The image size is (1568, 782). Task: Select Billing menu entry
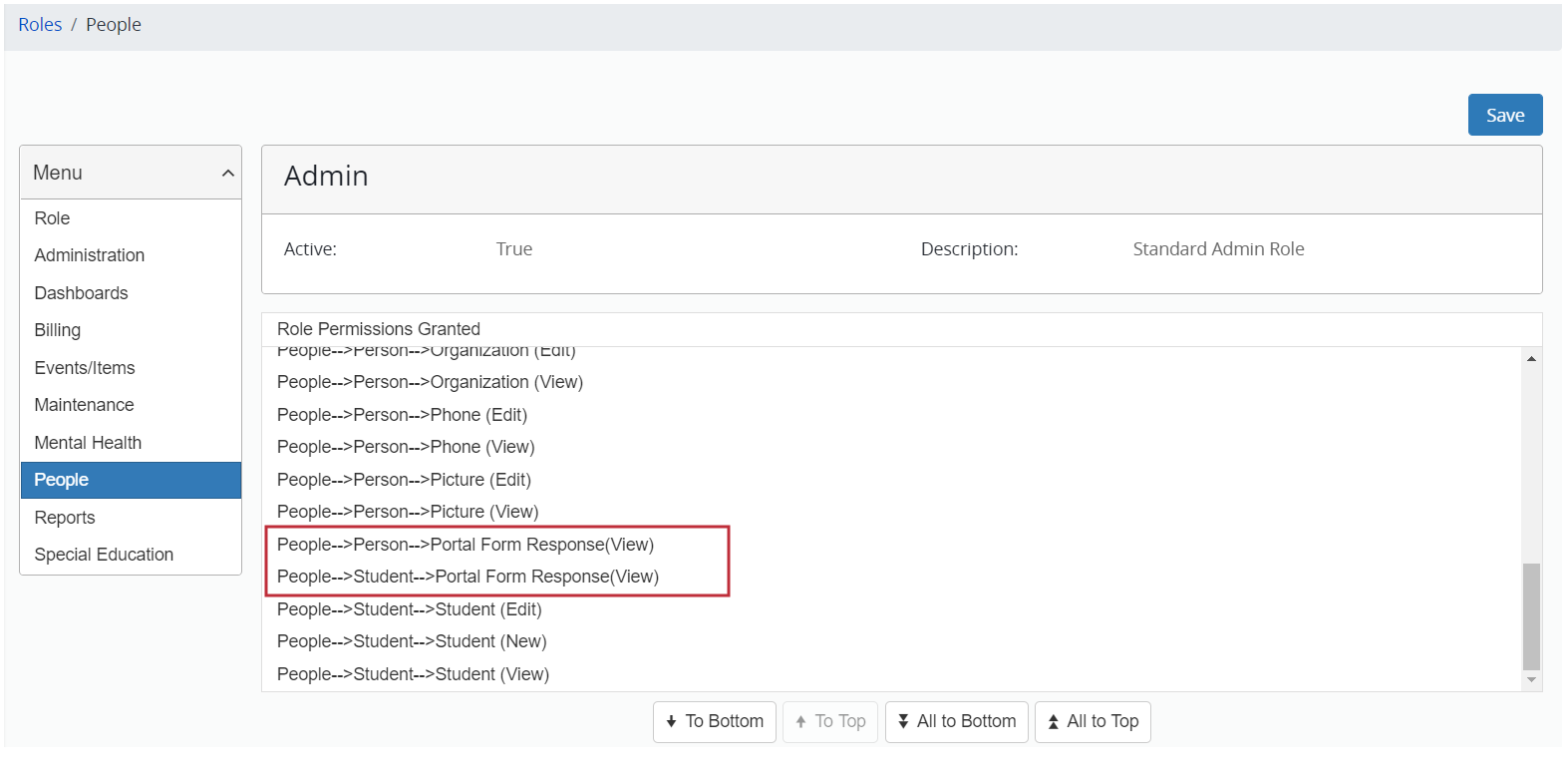point(58,330)
